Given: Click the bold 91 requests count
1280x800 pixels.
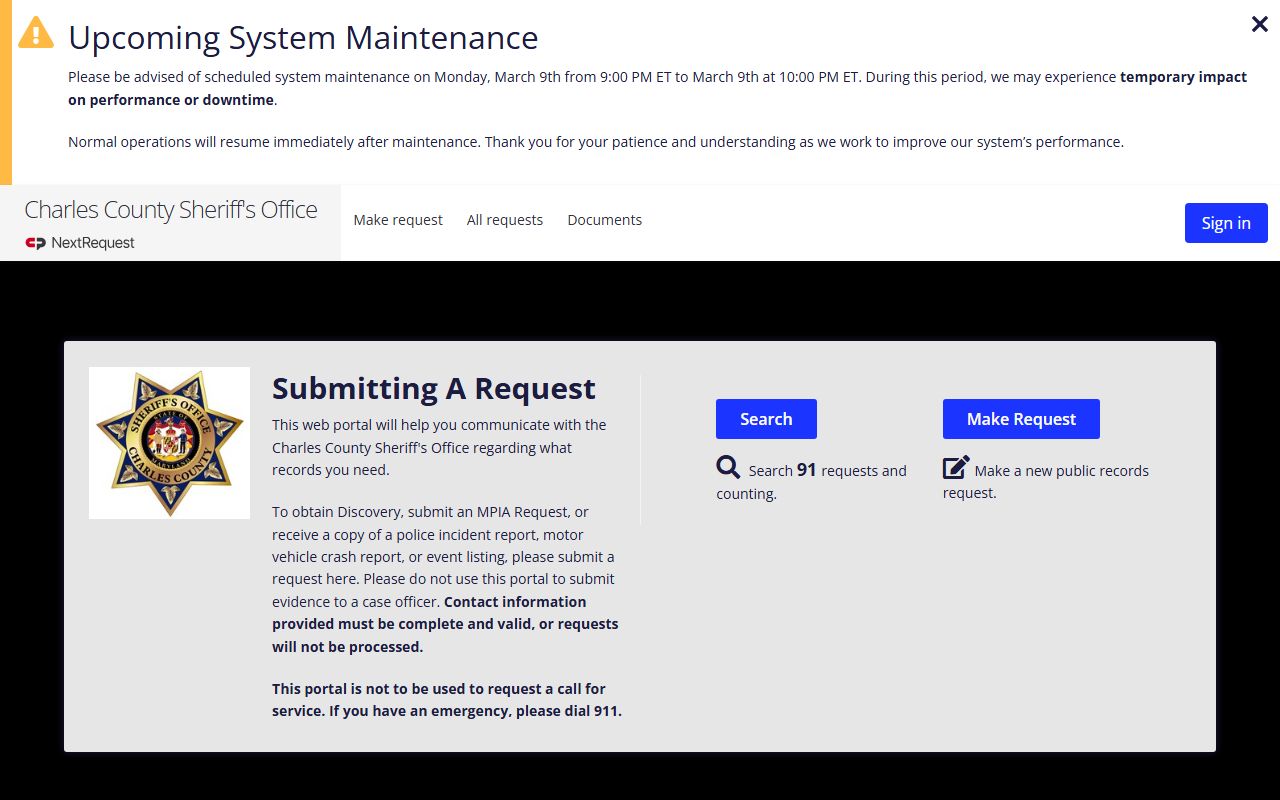Looking at the screenshot, I should (x=806, y=470).
